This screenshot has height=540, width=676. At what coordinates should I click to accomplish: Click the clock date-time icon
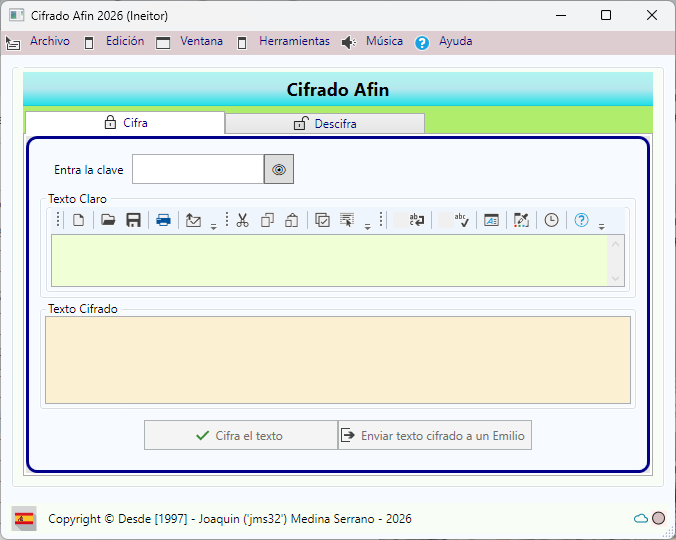coord(551,220)
